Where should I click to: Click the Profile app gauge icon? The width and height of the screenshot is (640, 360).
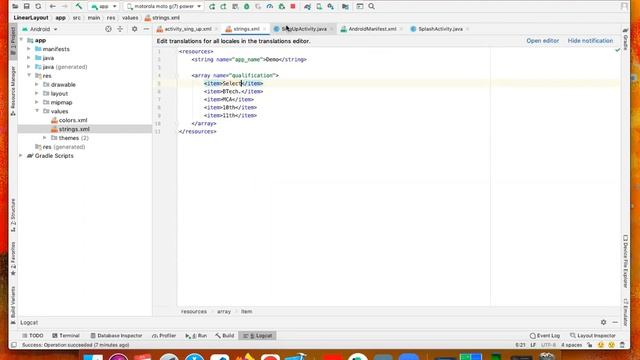pyautogui.click(x=270, y=7)
